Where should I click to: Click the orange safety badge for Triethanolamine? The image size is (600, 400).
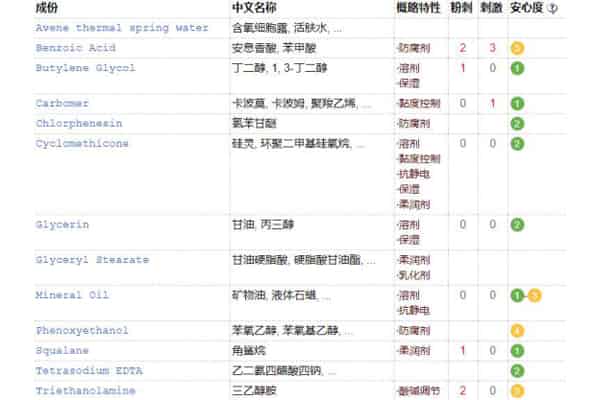tap(517, 391)
